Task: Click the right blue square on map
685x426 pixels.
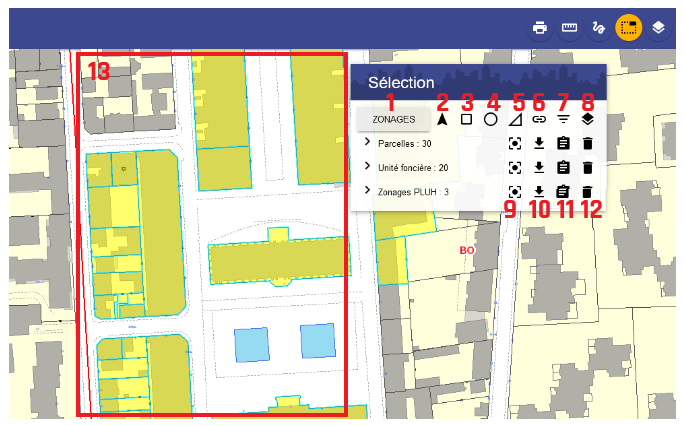Action: pyautogui.click(x=318, y=340)
